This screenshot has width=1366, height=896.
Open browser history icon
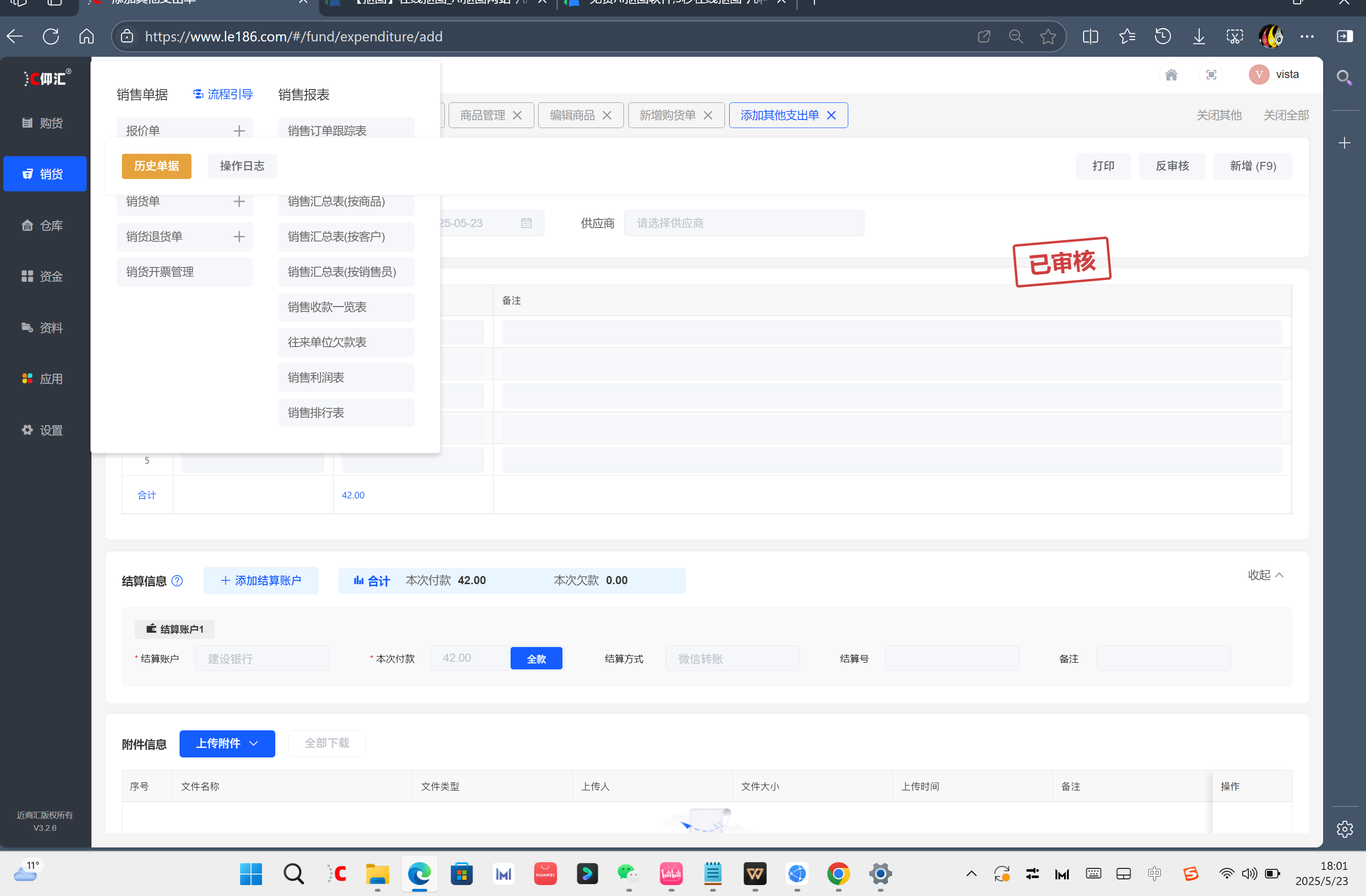pos(1163,37)
